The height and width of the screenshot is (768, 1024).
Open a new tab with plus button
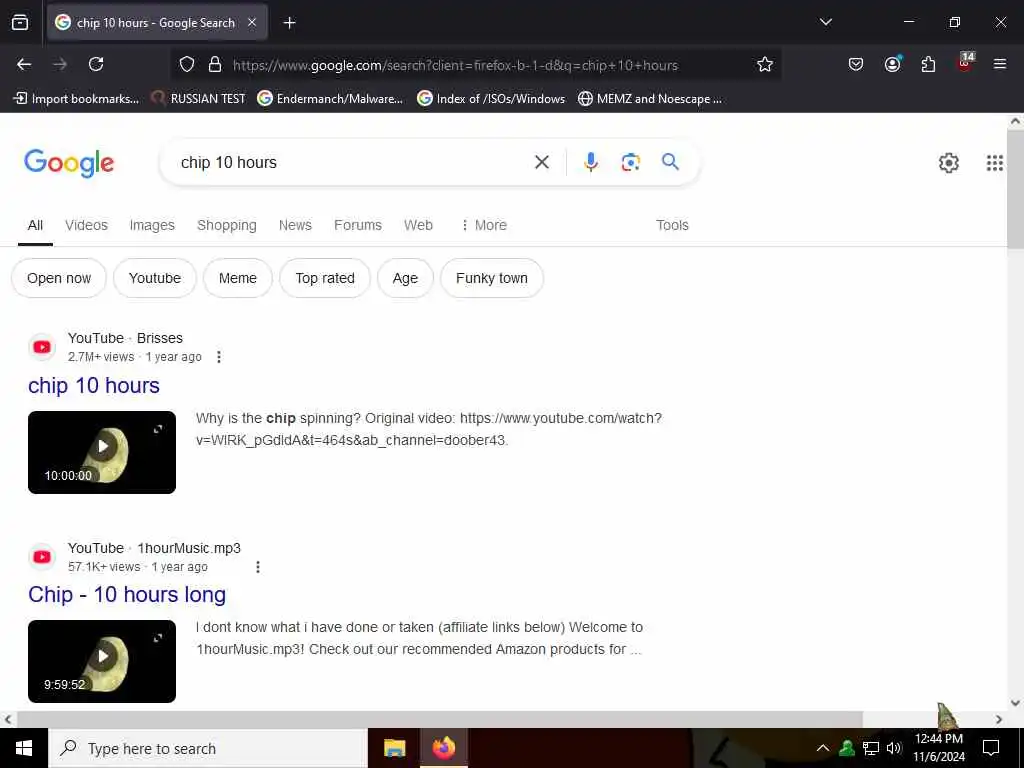point(289,23)
